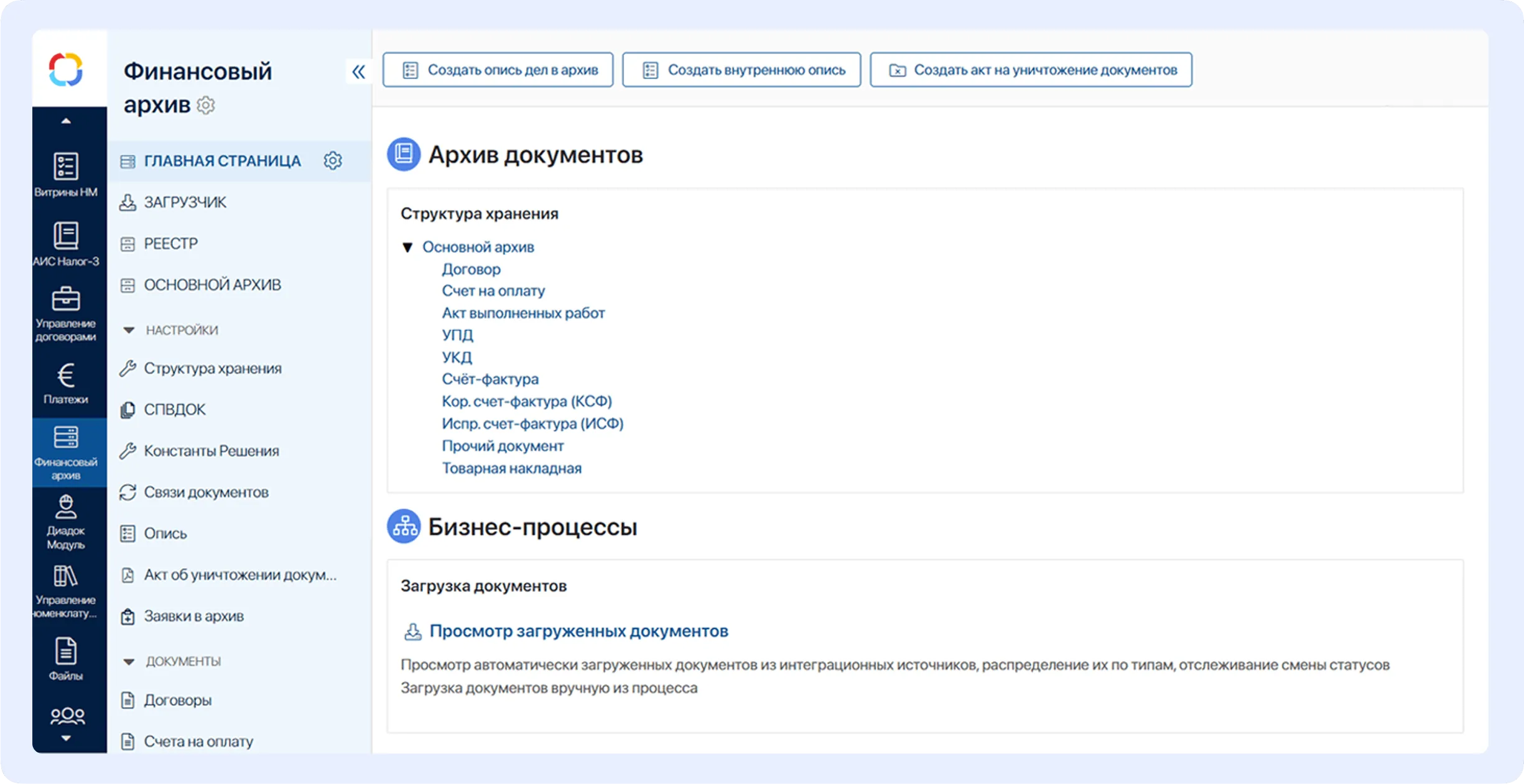This screenshot has width=1524, height=784.
Task: Collapse the НАСТРОЙКИ section
Action: click(129, 330)
